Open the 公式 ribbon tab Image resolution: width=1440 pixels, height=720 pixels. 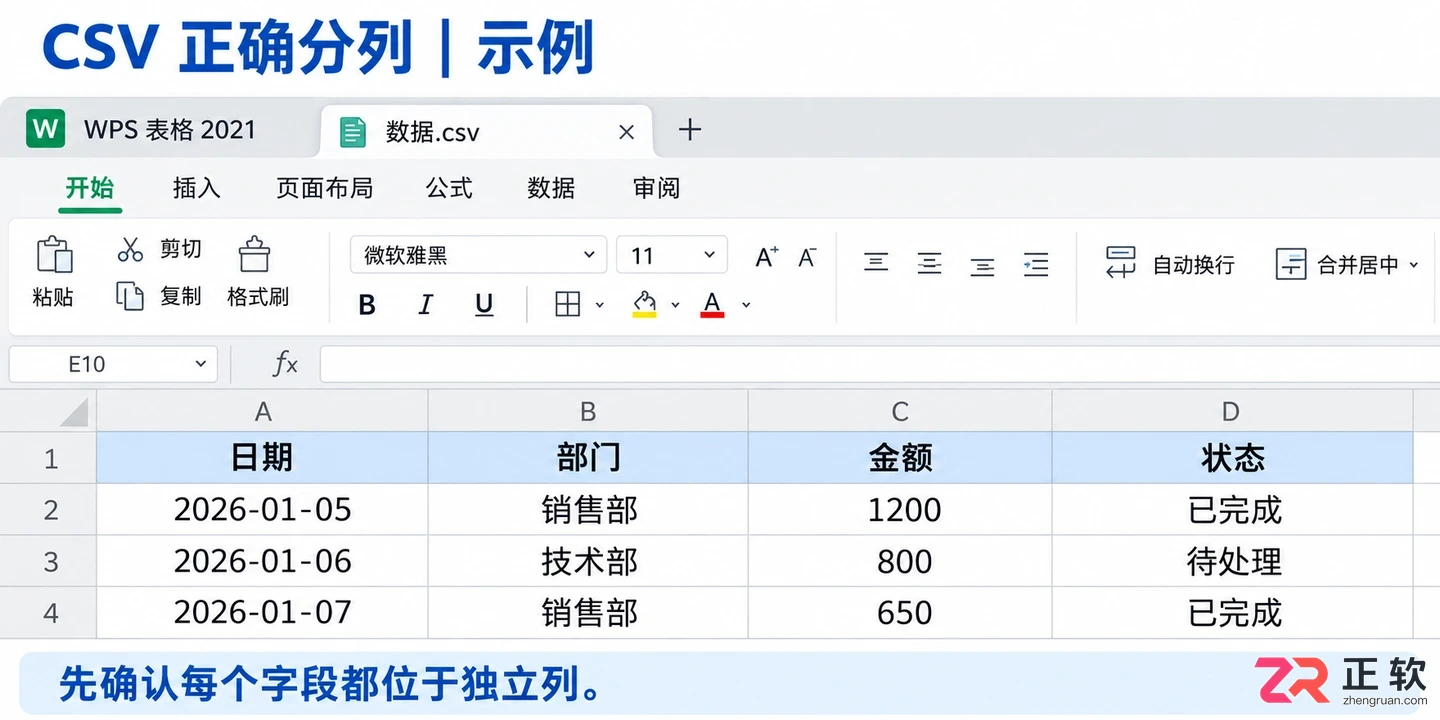click(449, 188)
